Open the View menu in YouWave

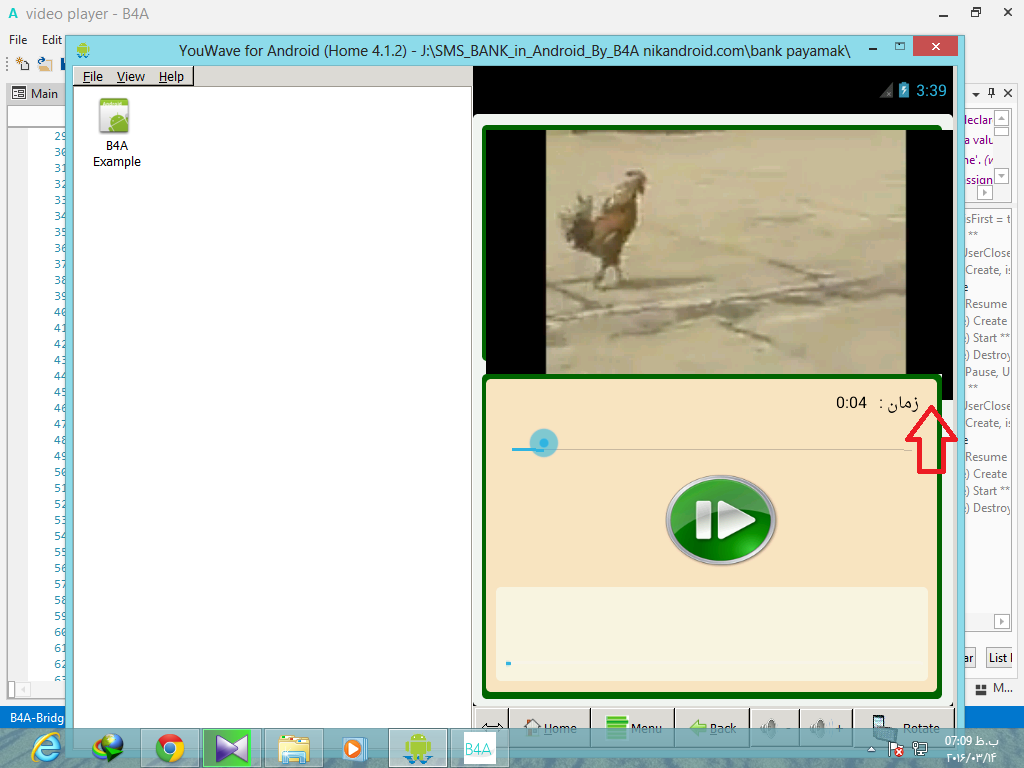point(131,76)
